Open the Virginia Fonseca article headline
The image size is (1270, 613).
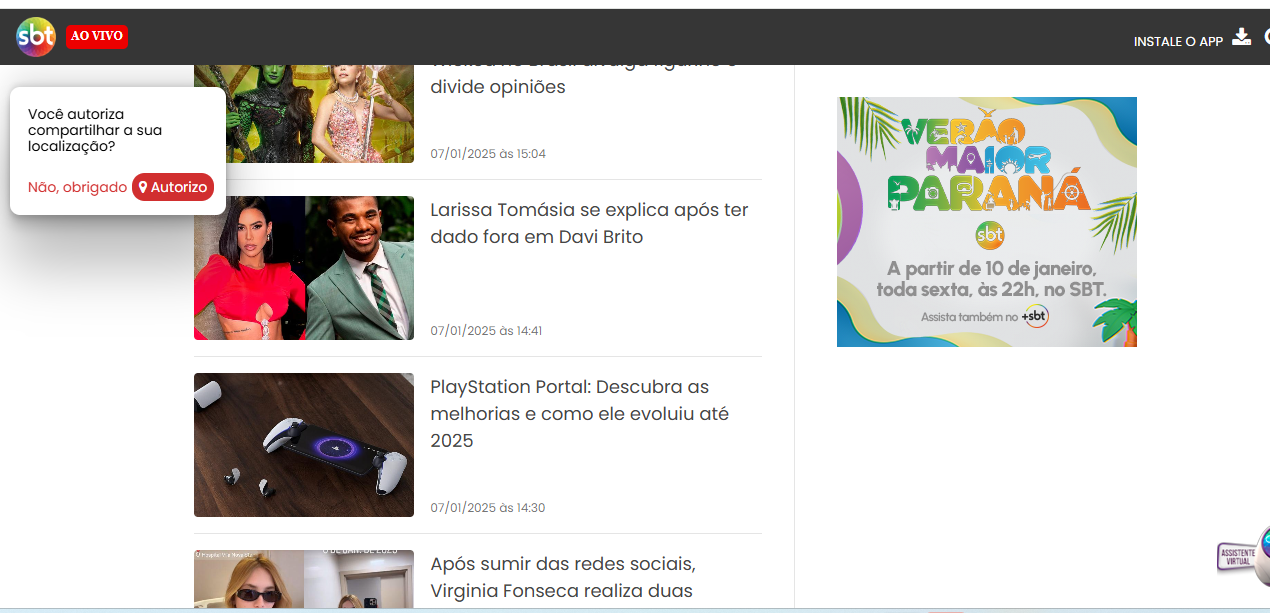point(563,577)
